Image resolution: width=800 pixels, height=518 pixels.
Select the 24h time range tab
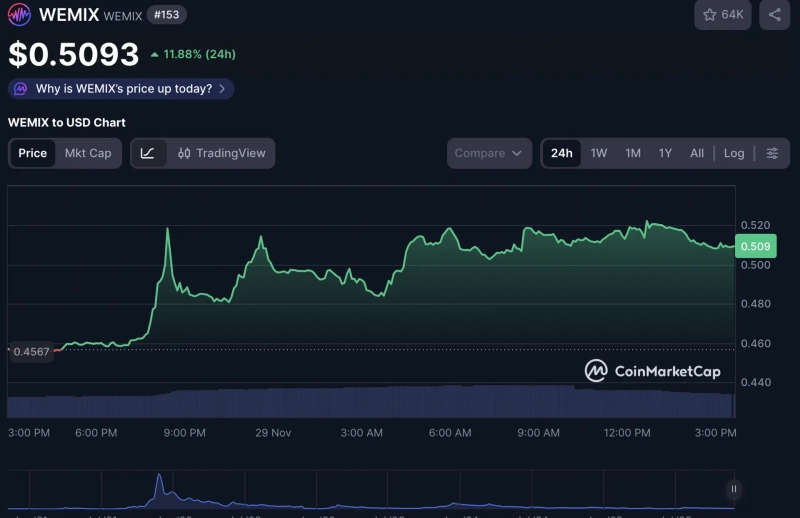point(561,153)
